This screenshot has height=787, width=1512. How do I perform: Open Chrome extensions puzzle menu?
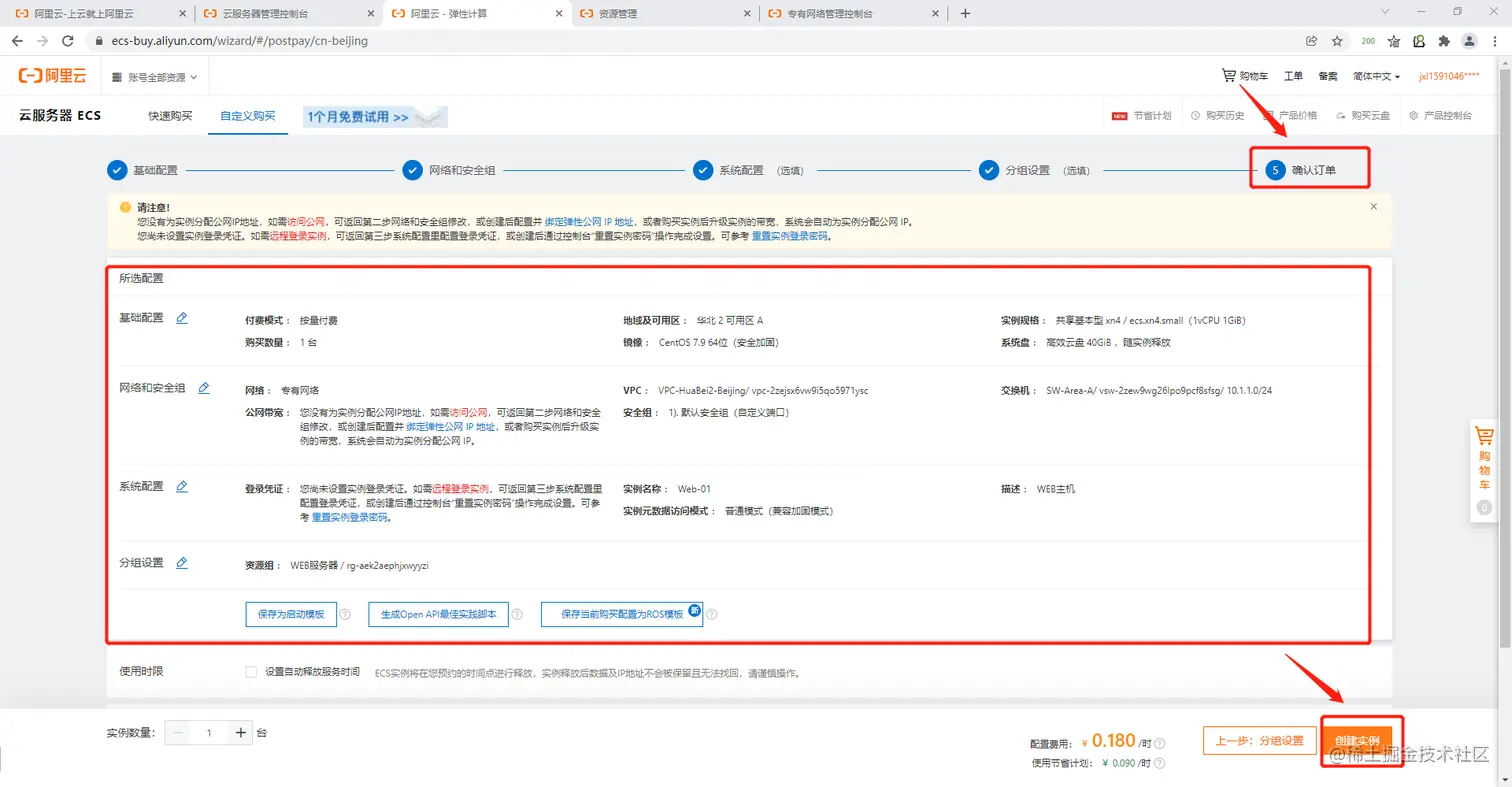tap(1444, 41)
